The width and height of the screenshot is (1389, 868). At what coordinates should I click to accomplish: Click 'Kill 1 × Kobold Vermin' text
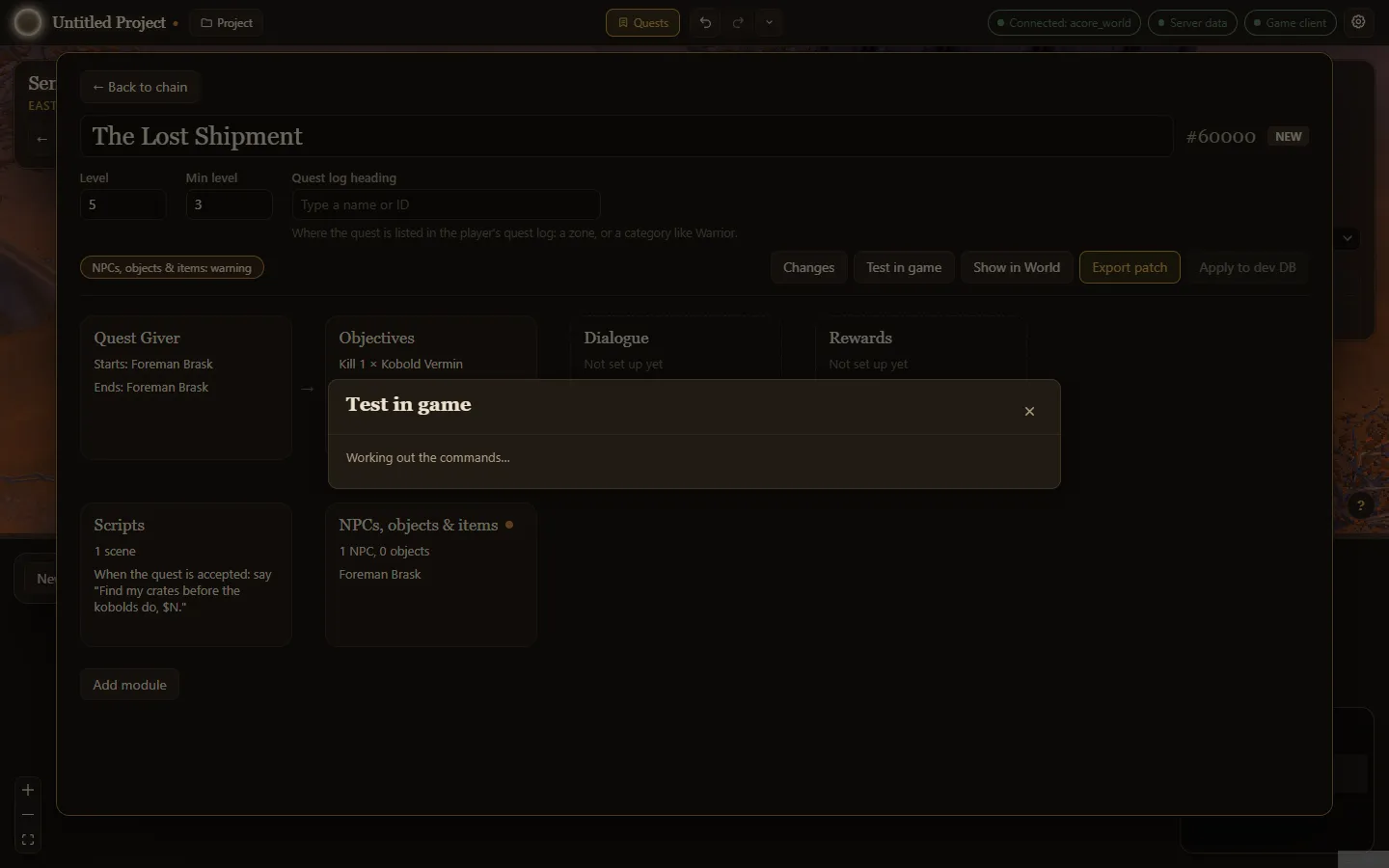click(x=400, y=364)
